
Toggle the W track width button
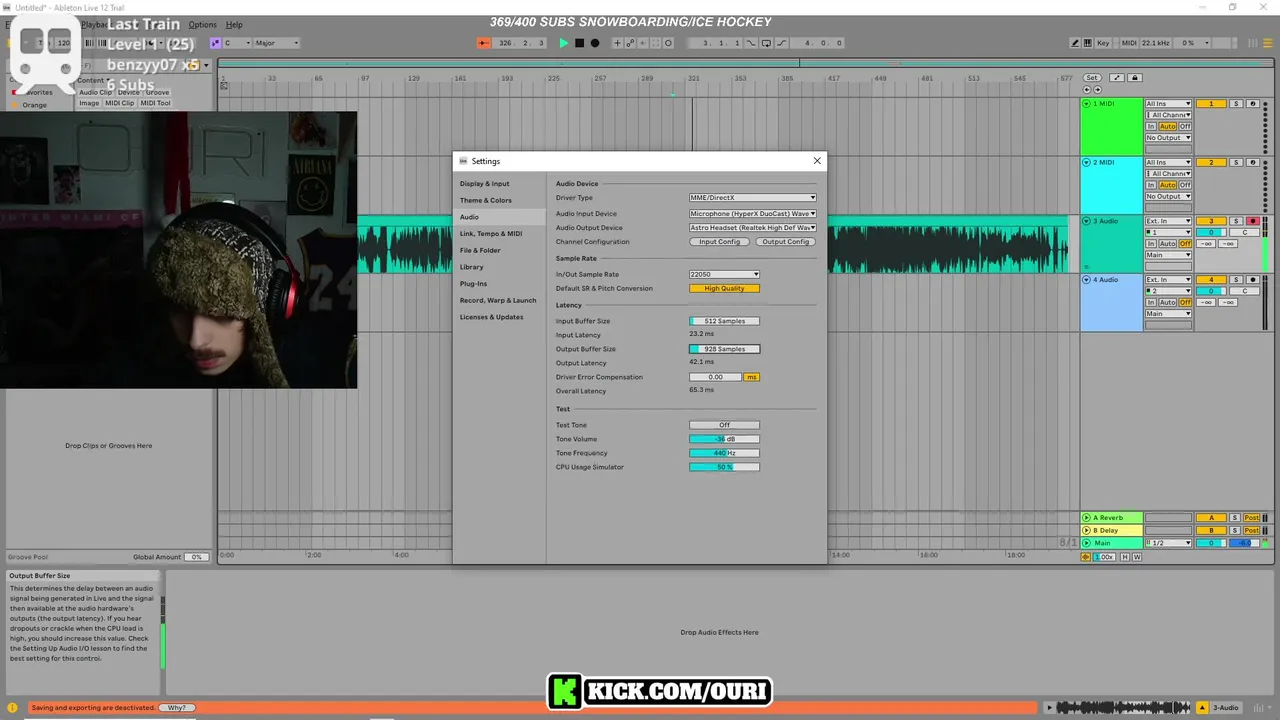tap(1136, 557)
